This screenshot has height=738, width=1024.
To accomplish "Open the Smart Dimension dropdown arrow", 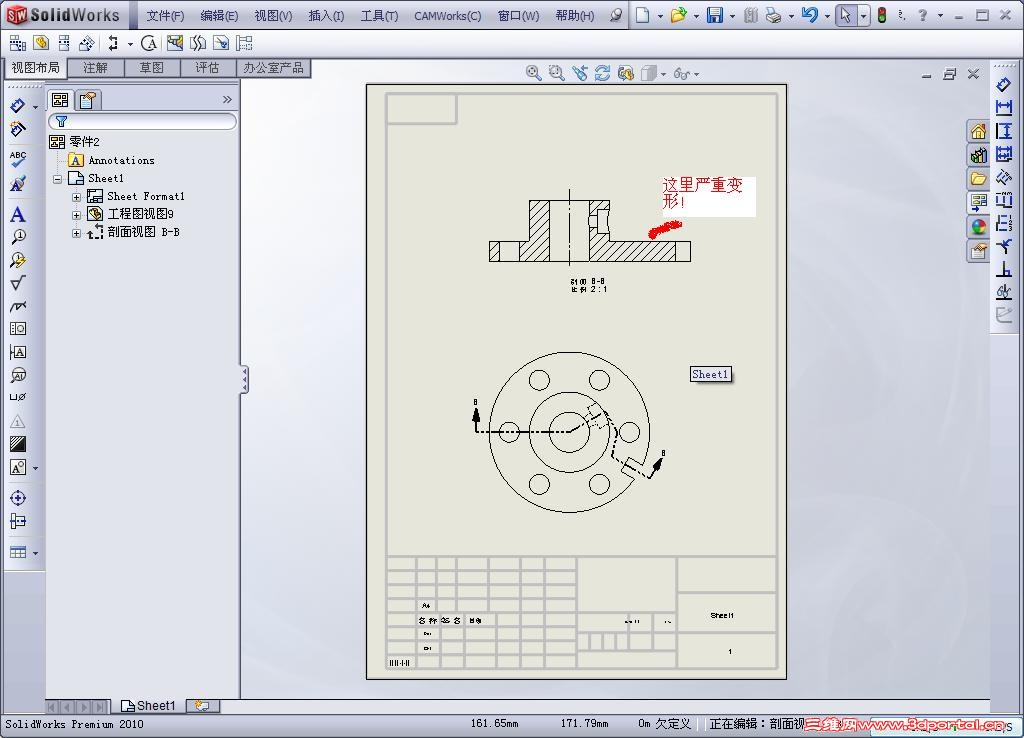I will click(x=35, y=106).
